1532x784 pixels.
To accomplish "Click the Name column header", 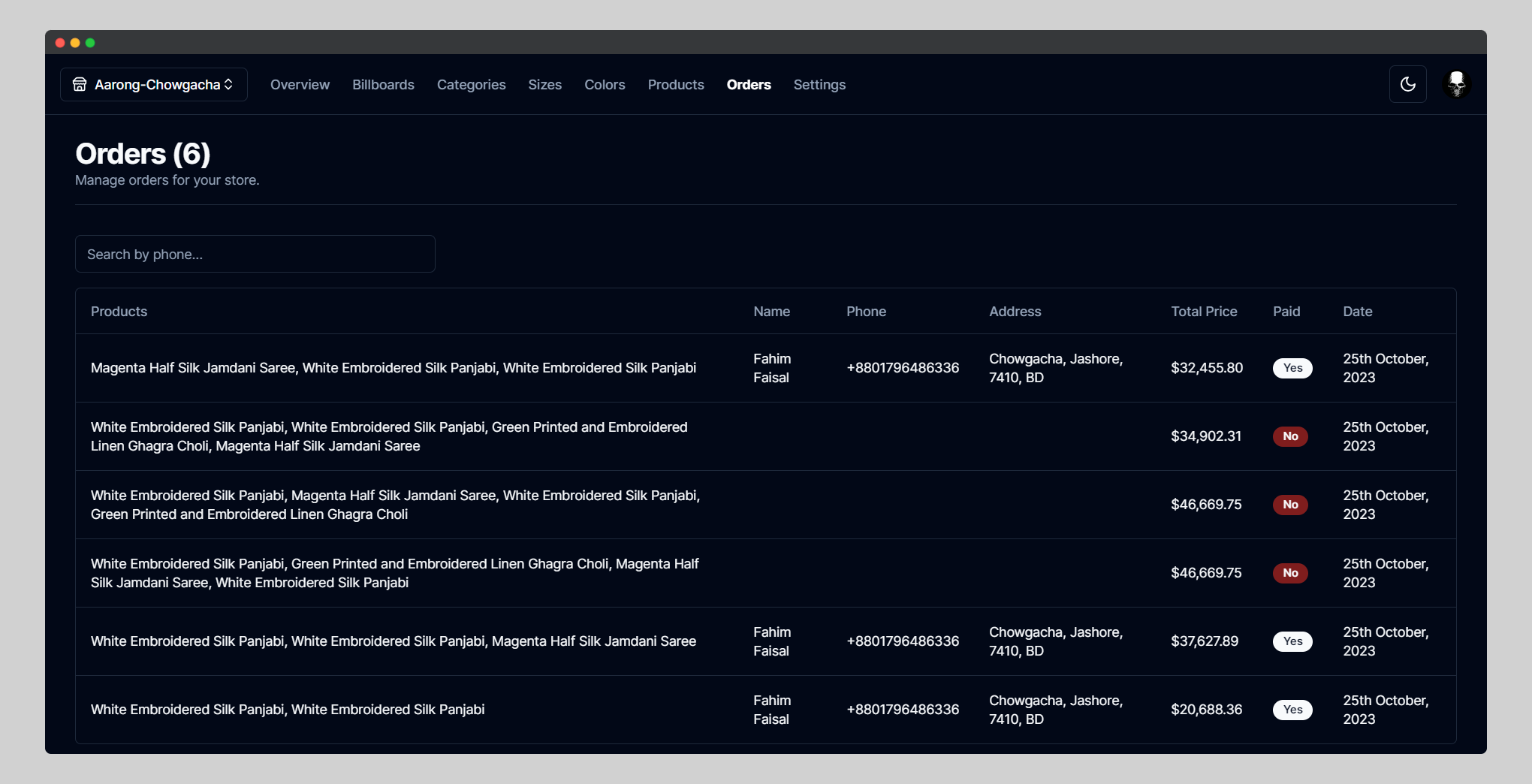I will (x=771, y=312).
